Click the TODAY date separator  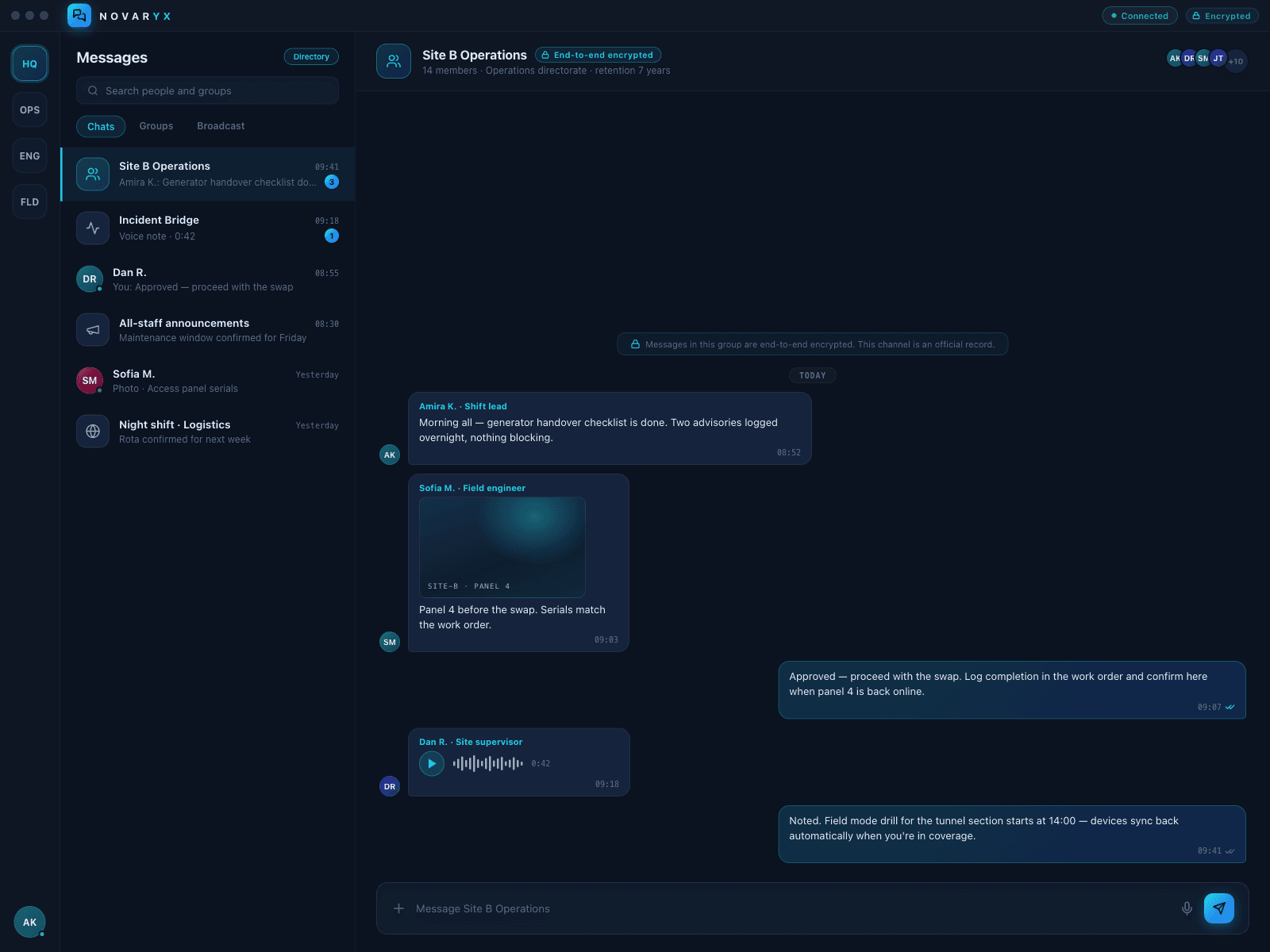point(813,375)
